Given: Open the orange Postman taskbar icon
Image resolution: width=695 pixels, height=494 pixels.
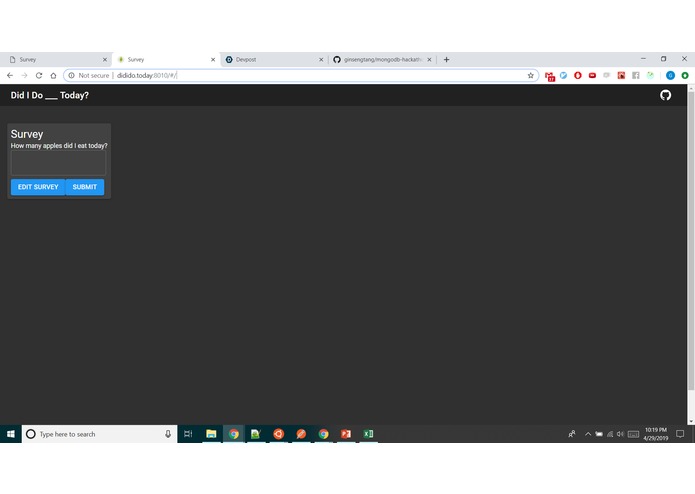Looking at the screenshot, I should tap(301, 434).
